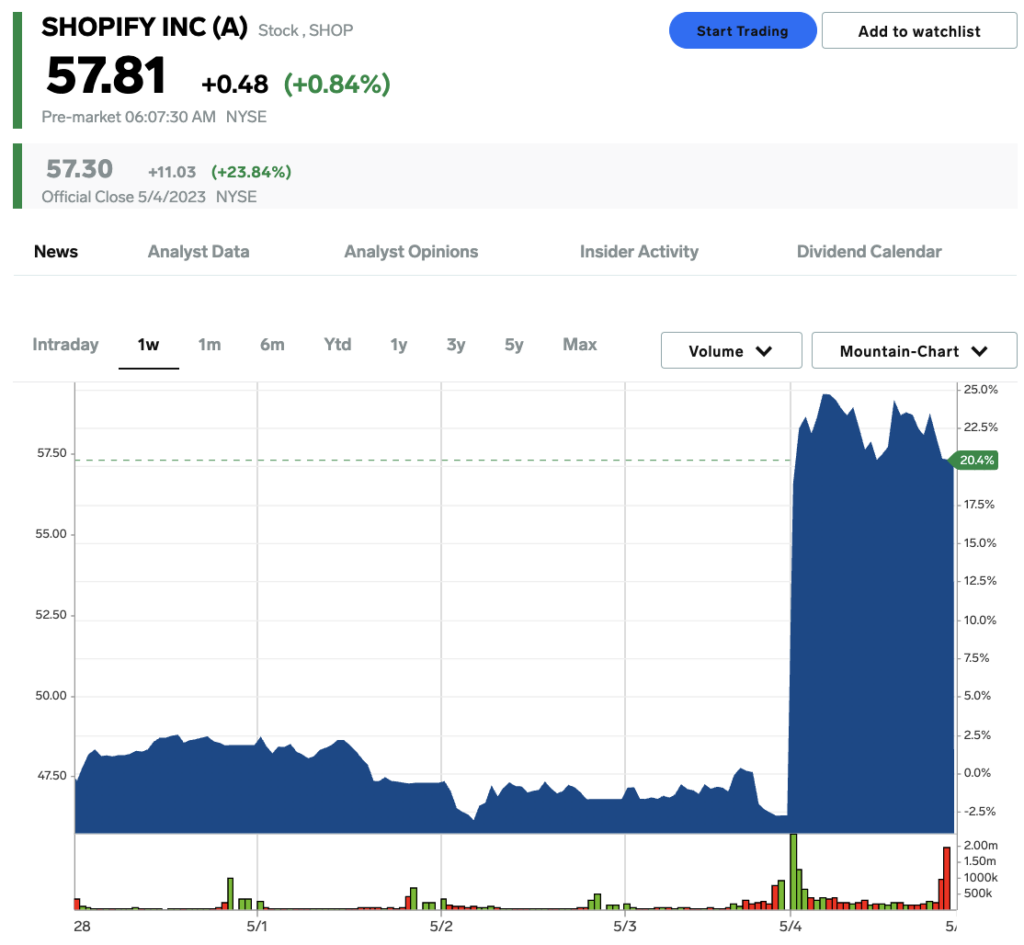1024x945 pixels.
Task: Select the 1w chart range
Action: (x=148, y=344)
